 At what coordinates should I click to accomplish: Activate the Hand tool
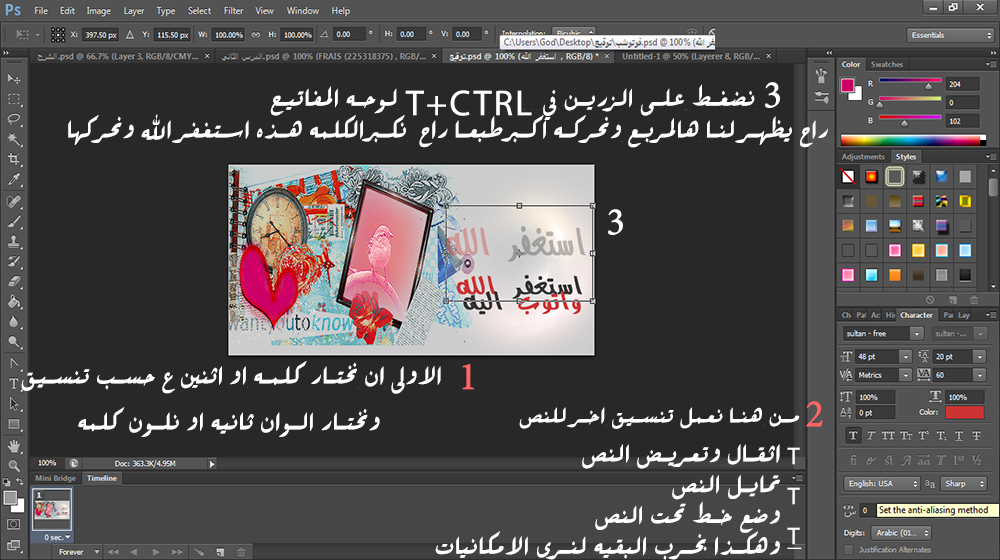click(14, 446)
